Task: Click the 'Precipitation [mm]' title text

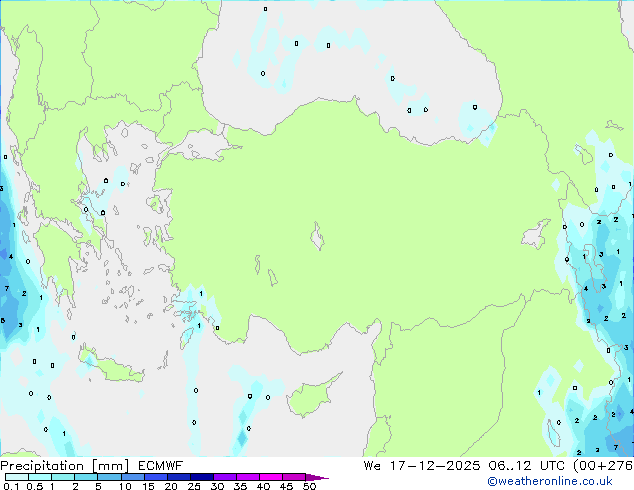Action: coord(64,466)
